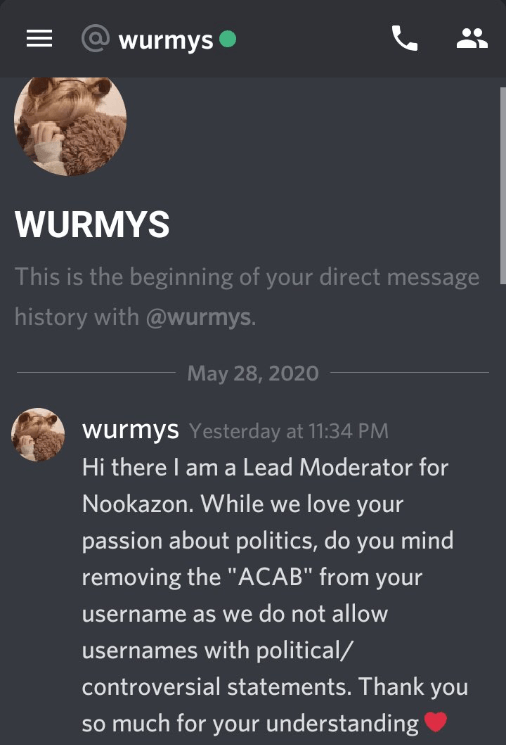Open the hamburger navigation menu
Viewport: 506px width, 745px height.
point(39,38)
